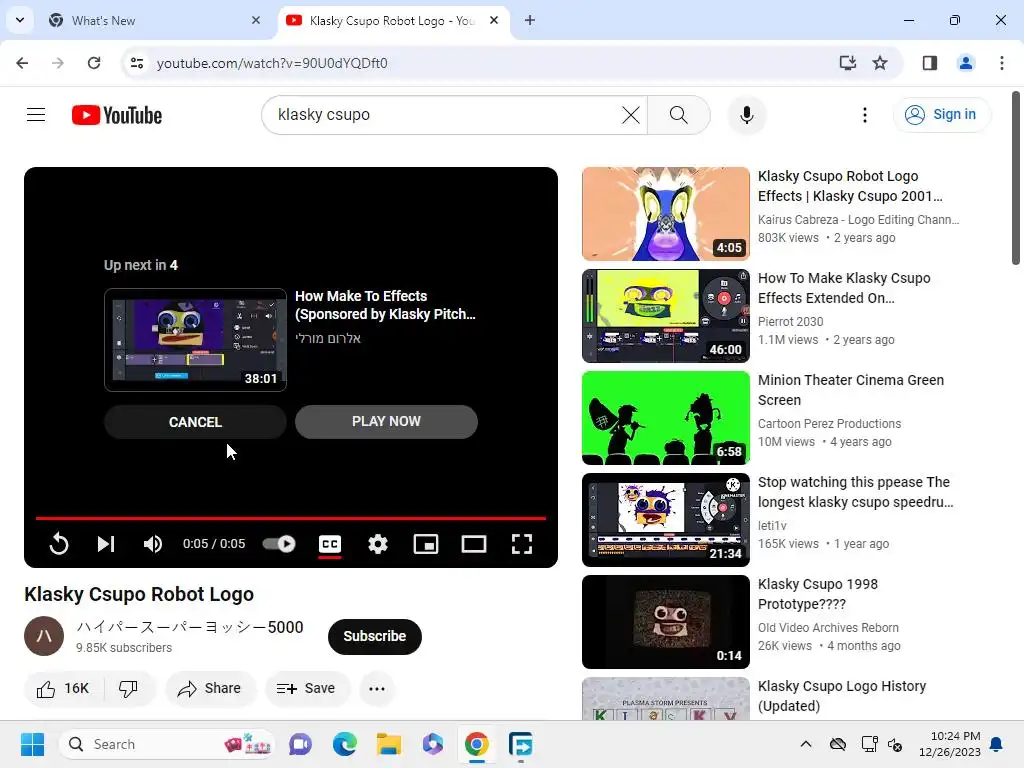Go to YouTube home via logo

pyautogui.click(x=117, y=115)
